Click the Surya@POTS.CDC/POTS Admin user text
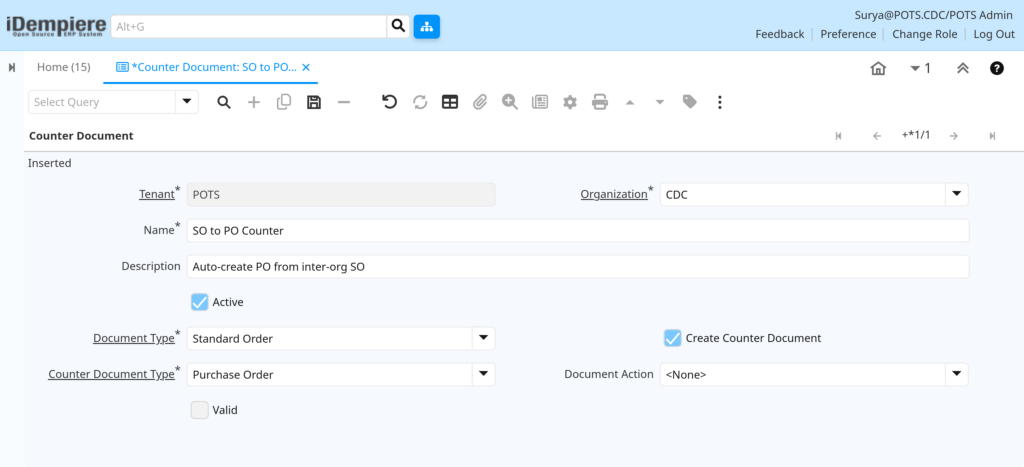This screenshot has height=467, width=1024. point(934,15)
